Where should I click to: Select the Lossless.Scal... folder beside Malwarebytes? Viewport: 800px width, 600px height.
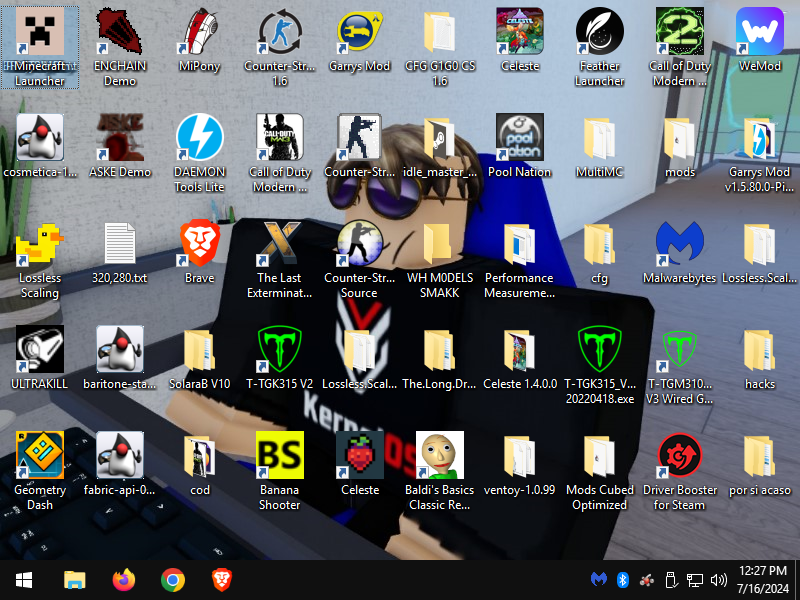[760, 253]
